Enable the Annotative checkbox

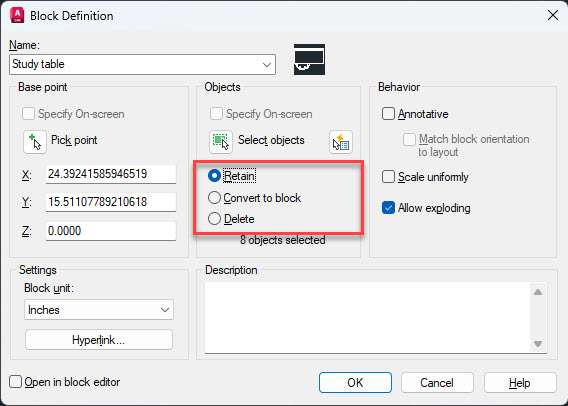[388, 114]
